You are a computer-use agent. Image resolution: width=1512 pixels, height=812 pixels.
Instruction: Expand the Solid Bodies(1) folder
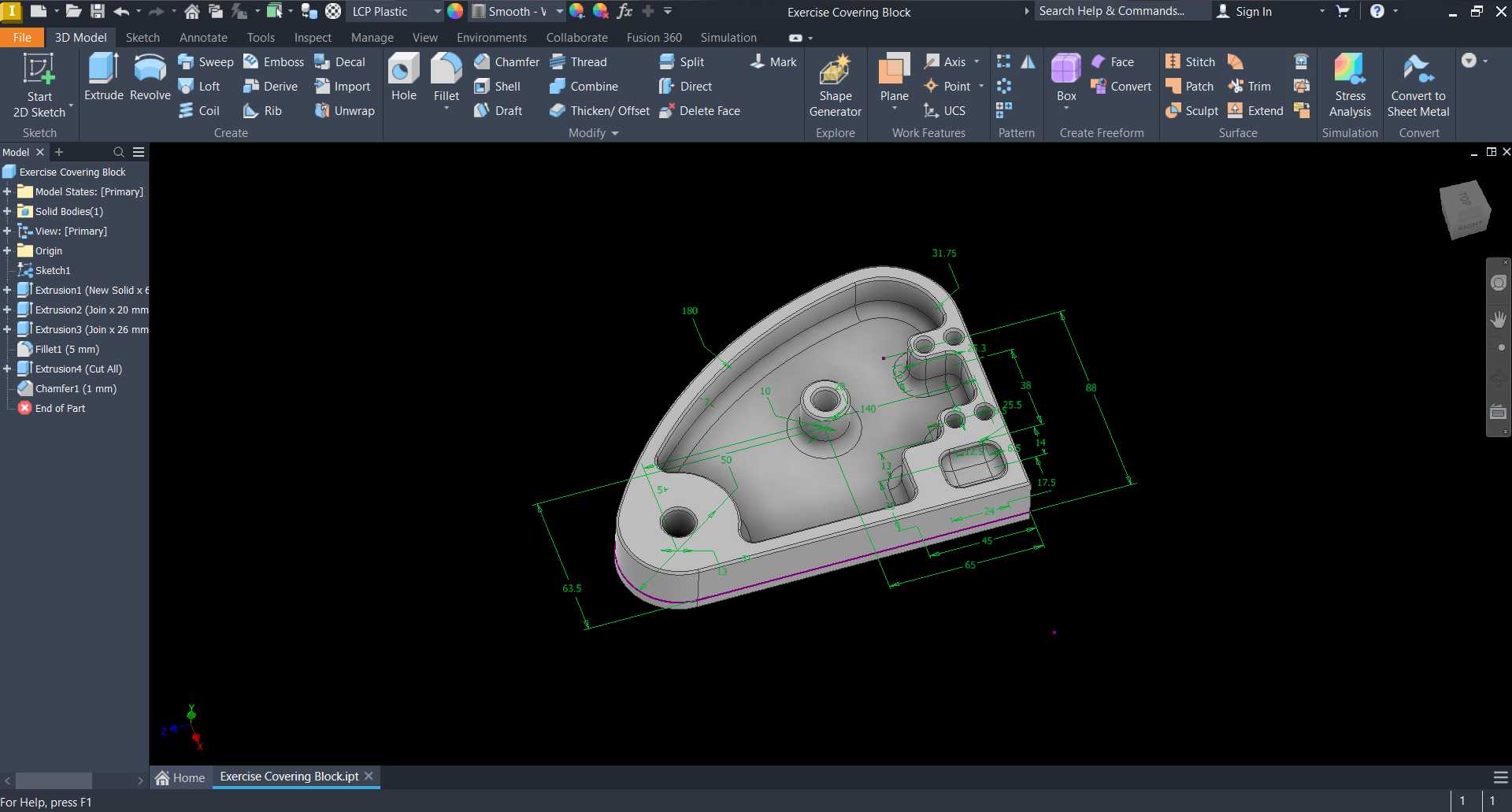click(7, 211)
